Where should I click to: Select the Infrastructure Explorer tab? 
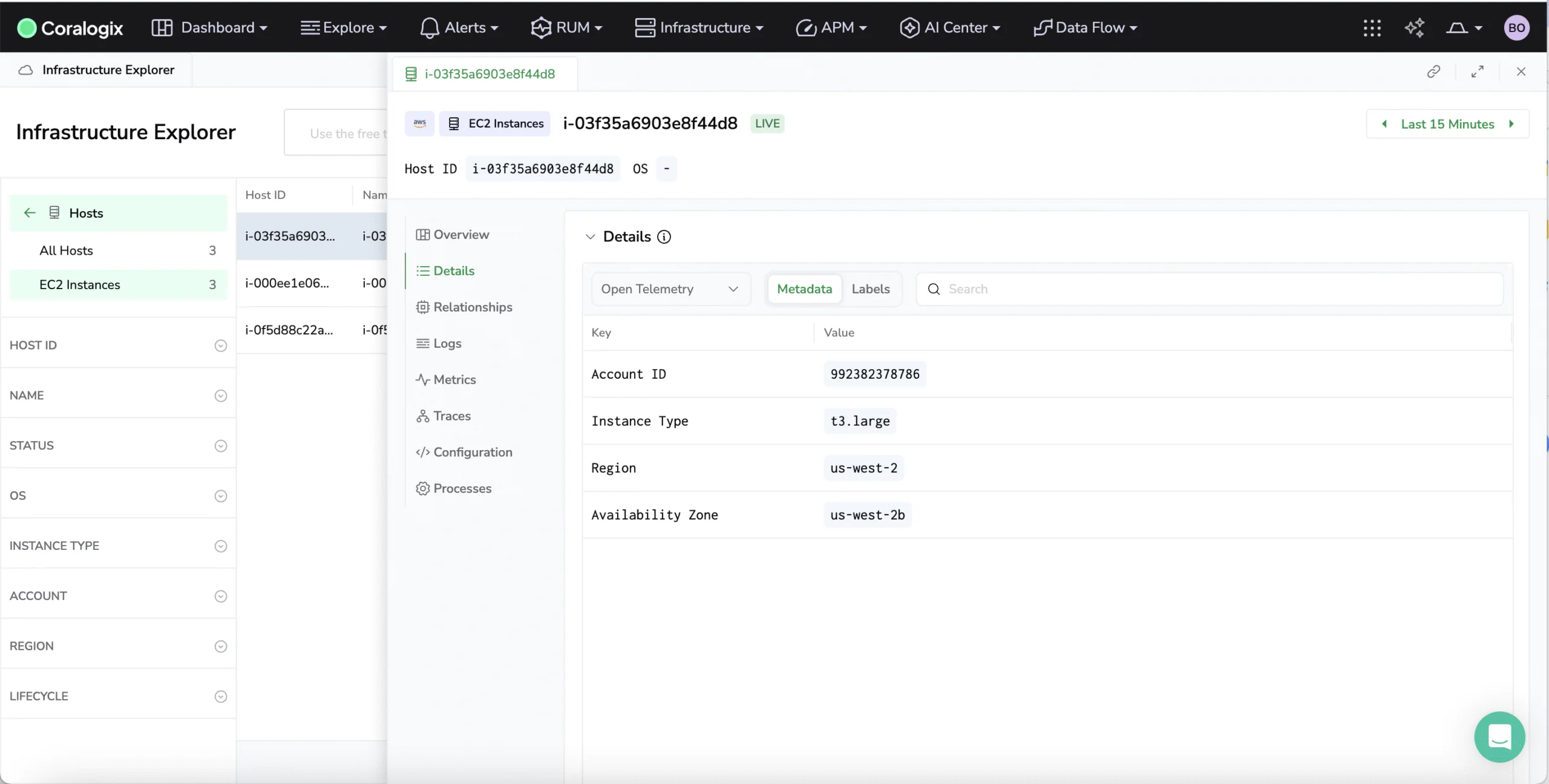(97, 70)
